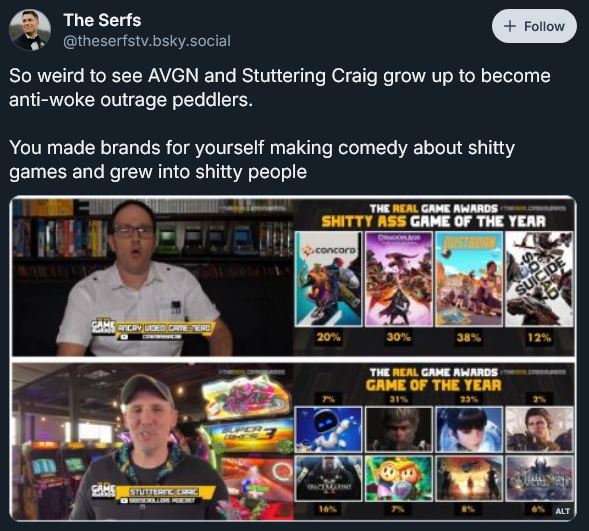Image resolution: width=589 pixels, height=531 pixels.
Task: Click The Serfs display name
Action: 102,20
